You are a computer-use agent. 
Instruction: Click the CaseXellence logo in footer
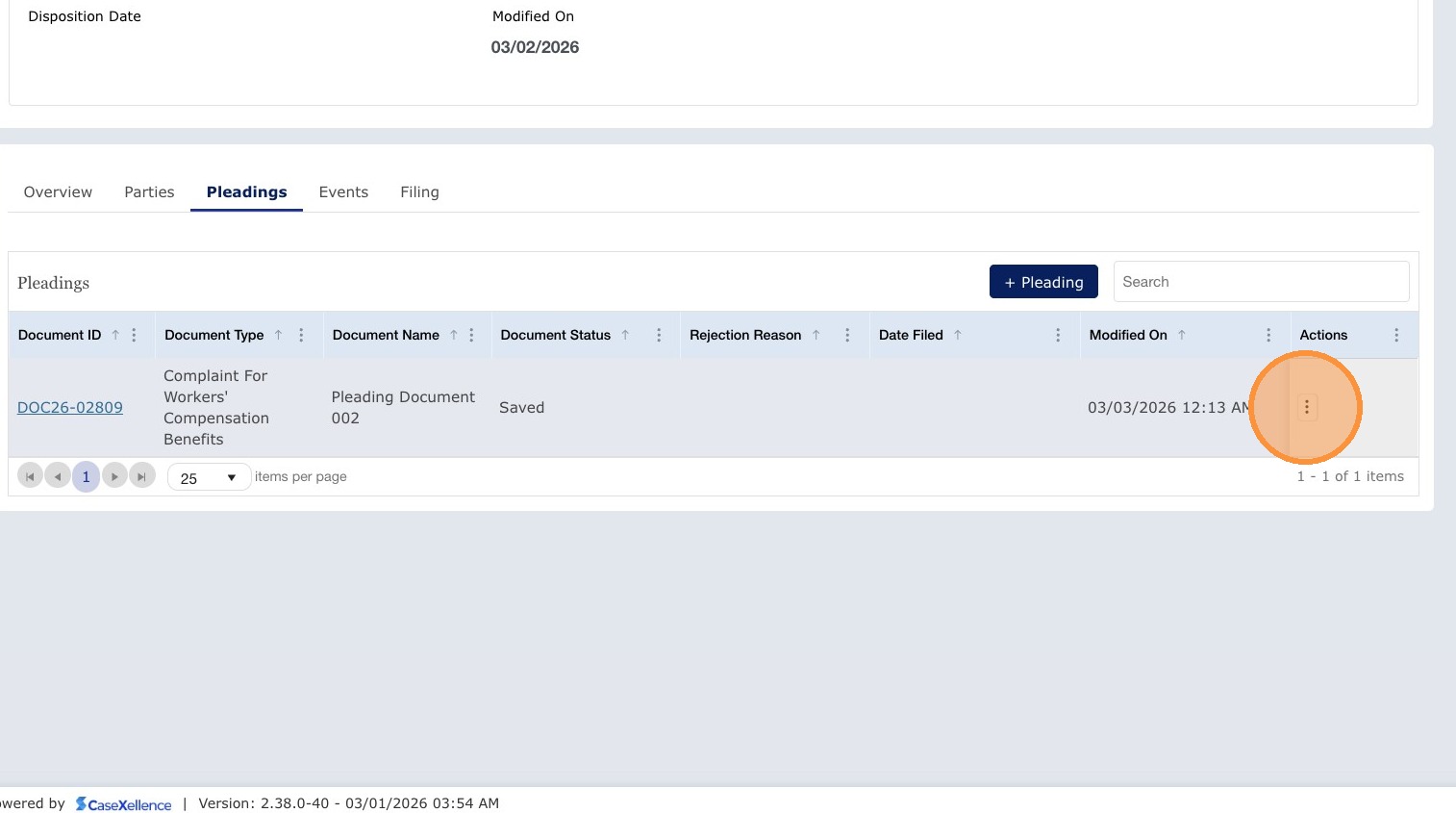(123, 804)
